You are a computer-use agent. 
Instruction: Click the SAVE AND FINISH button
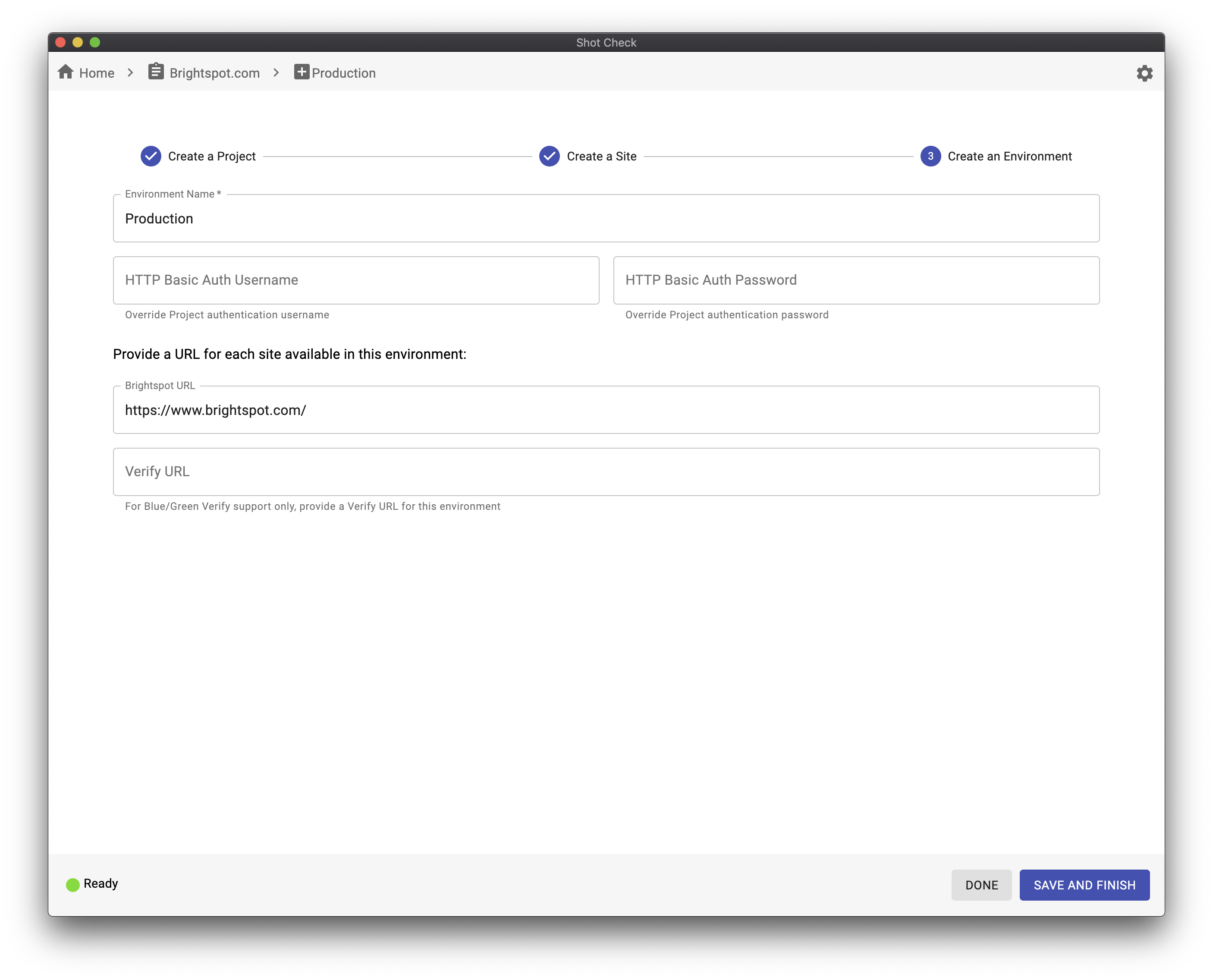pyautogui.click(x=1085, y=884)
